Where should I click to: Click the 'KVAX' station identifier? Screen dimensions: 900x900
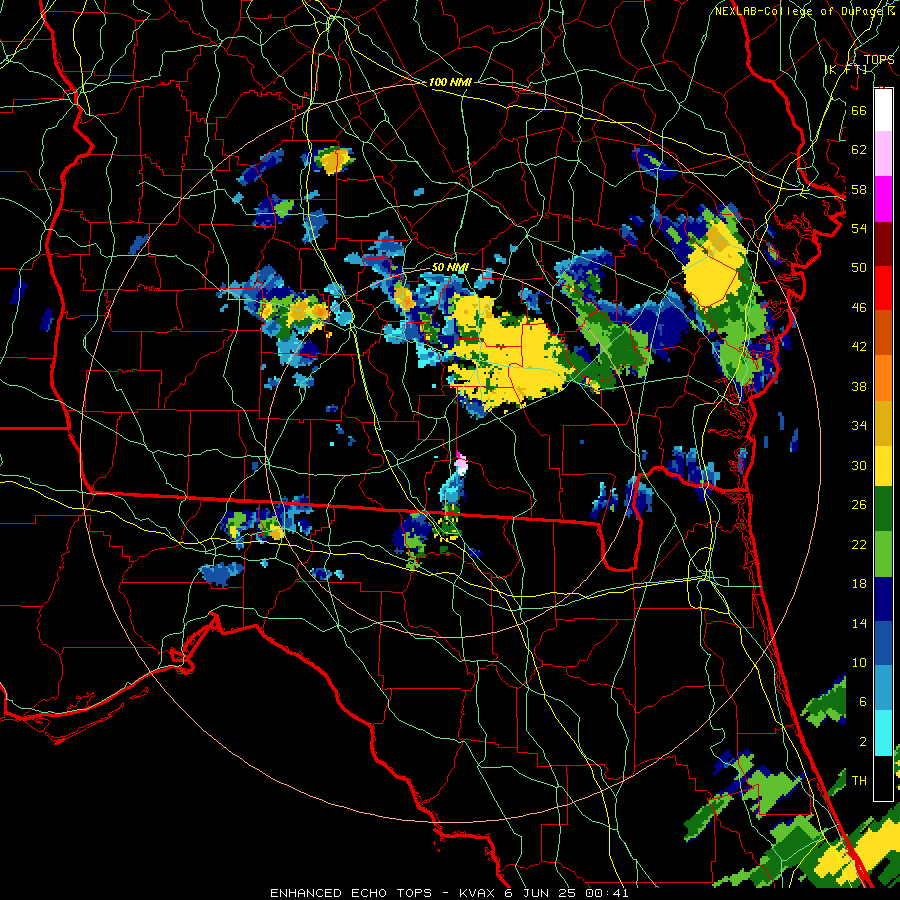[479, 893]
